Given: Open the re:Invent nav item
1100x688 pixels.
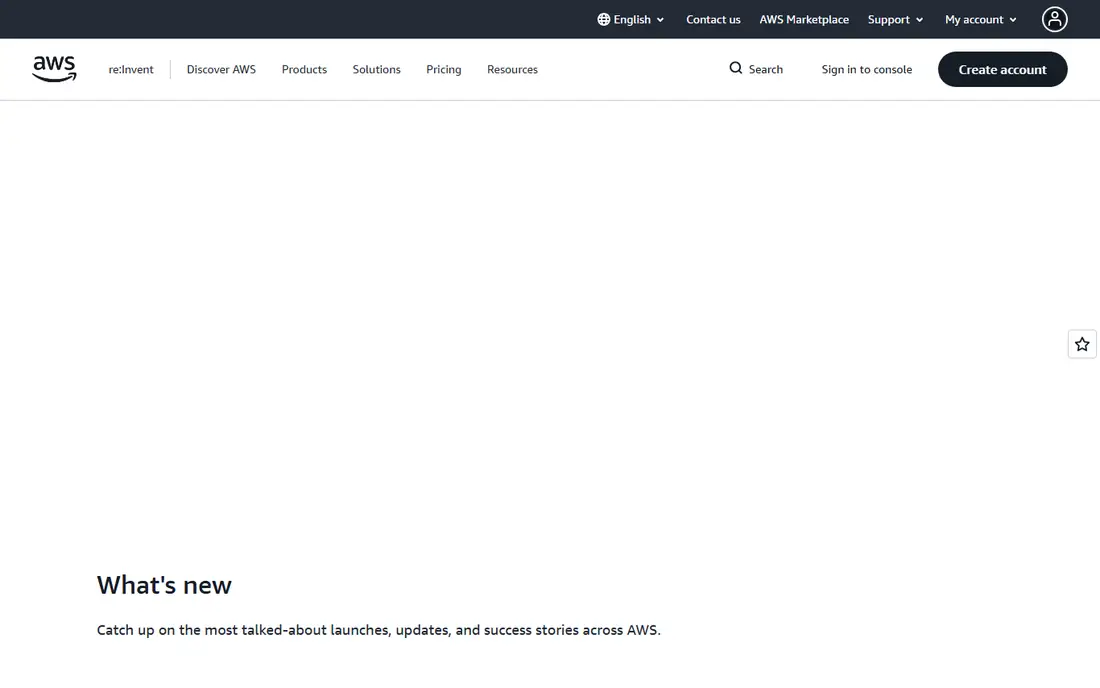Looking at the screenshot, I should click(130, 69).
